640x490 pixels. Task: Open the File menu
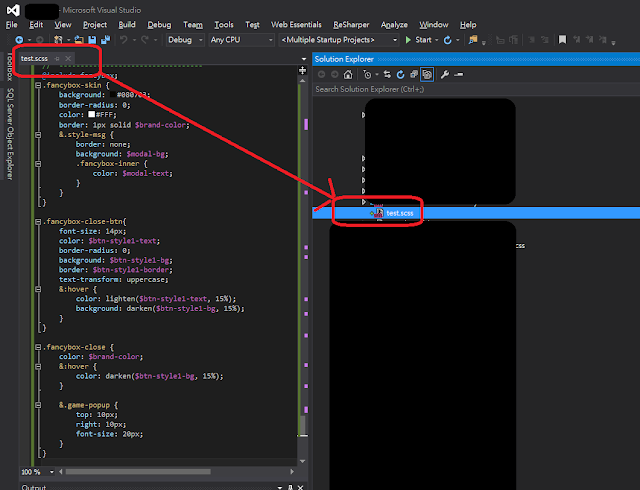point(11,25)
